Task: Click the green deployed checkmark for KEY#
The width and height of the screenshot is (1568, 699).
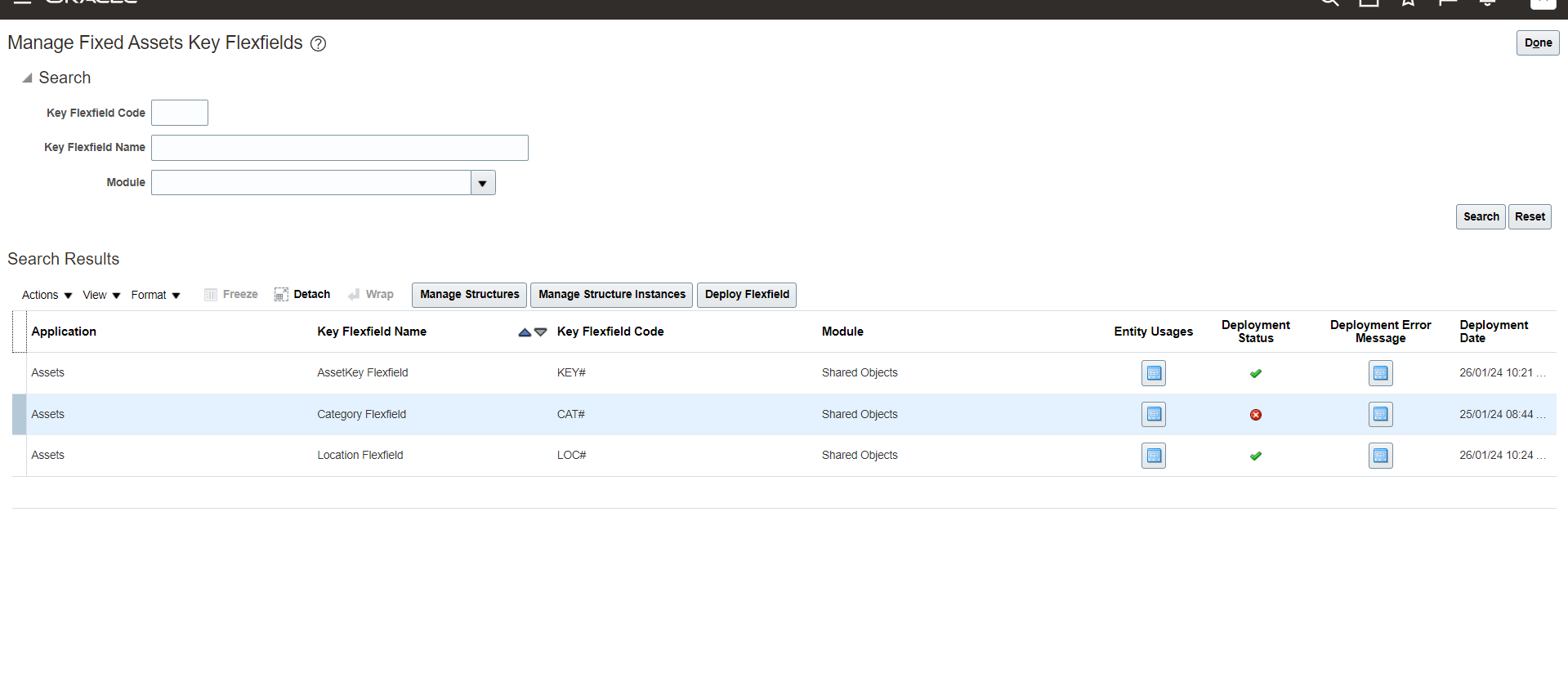Action: tap(1255, 373)
